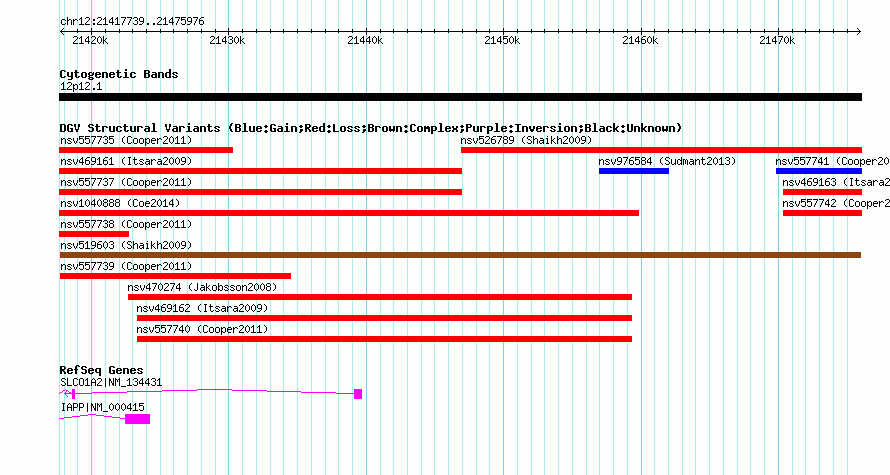This screenshot has width=890, height=475.
Task: Click the 21470k ruler label
Action: 777,40
